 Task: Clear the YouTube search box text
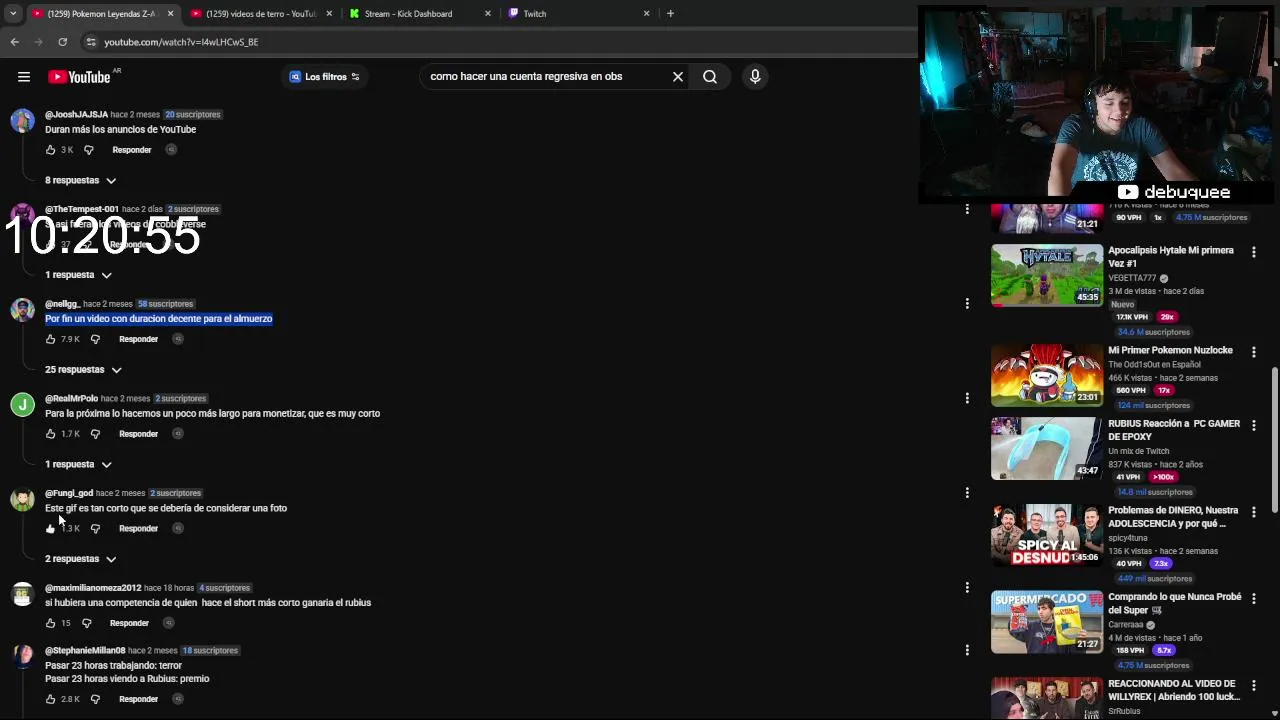tap(678, 77)
